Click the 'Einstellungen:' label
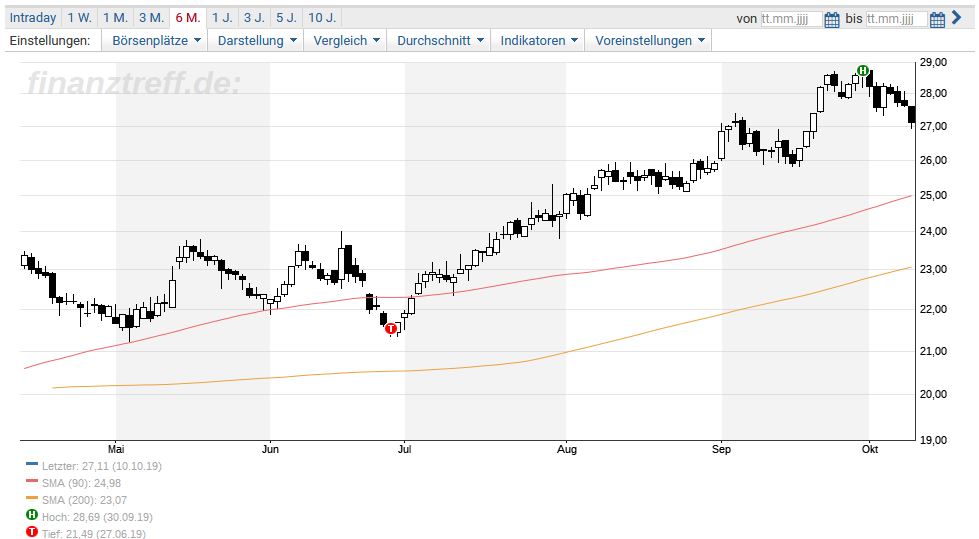This screenshot has height=539, width=979. pyautogui.click(x=50, y=41)
